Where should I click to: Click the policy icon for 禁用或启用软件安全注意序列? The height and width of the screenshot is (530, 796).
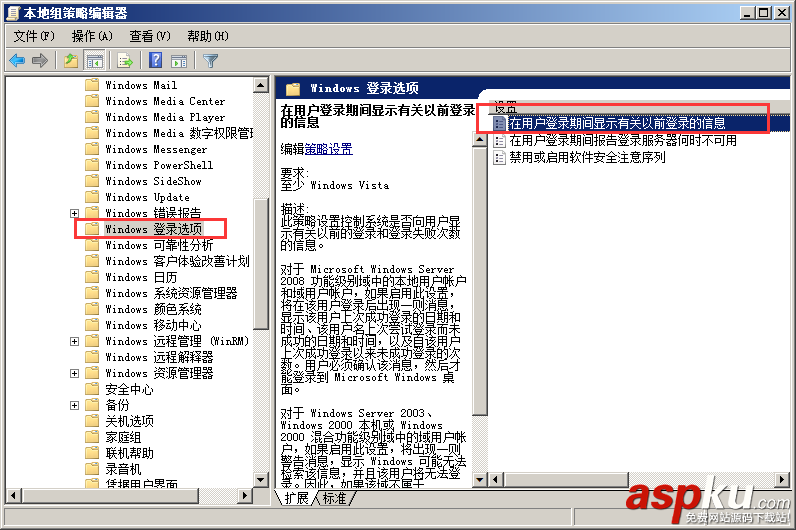point(500,157)
